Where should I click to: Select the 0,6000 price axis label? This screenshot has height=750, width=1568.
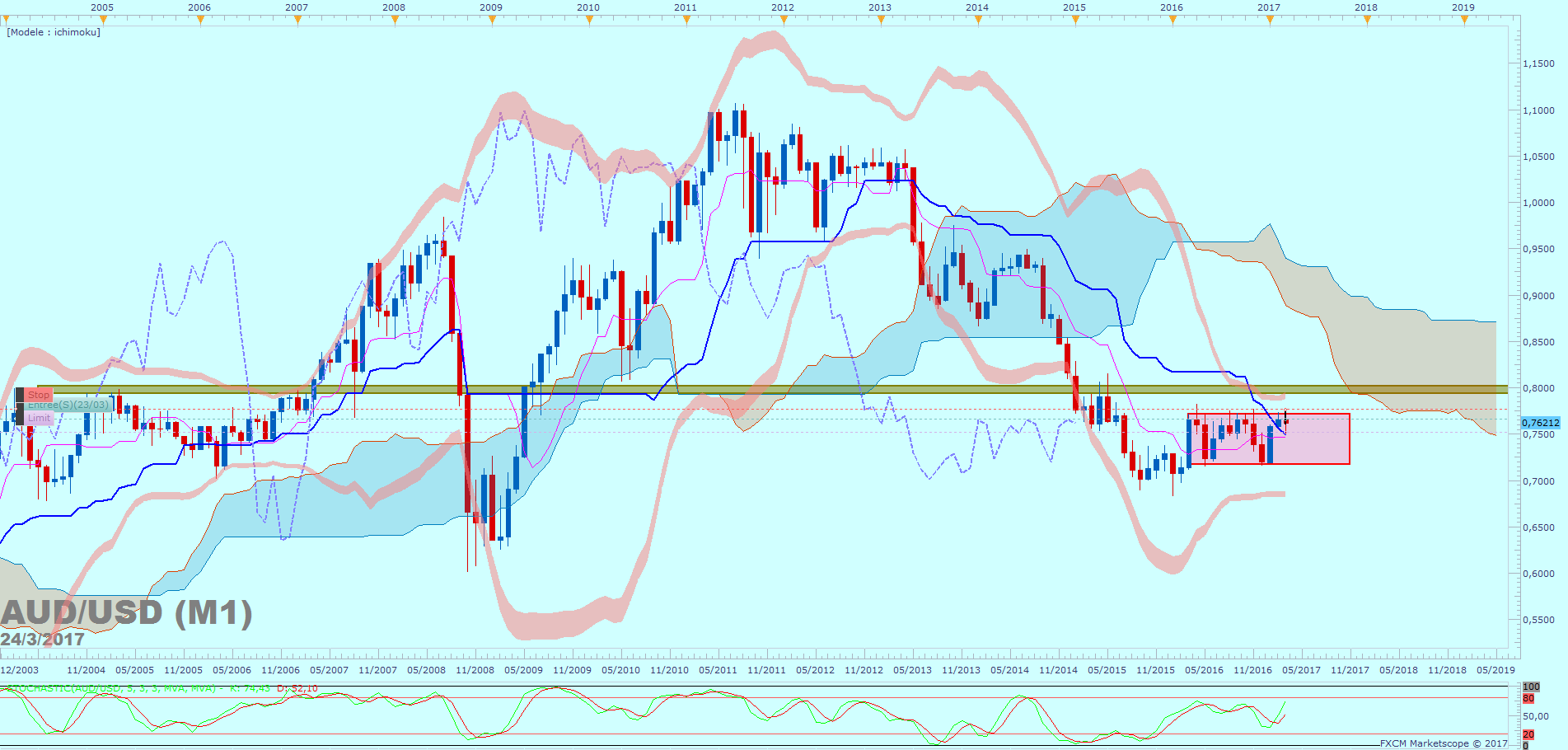tap(1539, 574)
